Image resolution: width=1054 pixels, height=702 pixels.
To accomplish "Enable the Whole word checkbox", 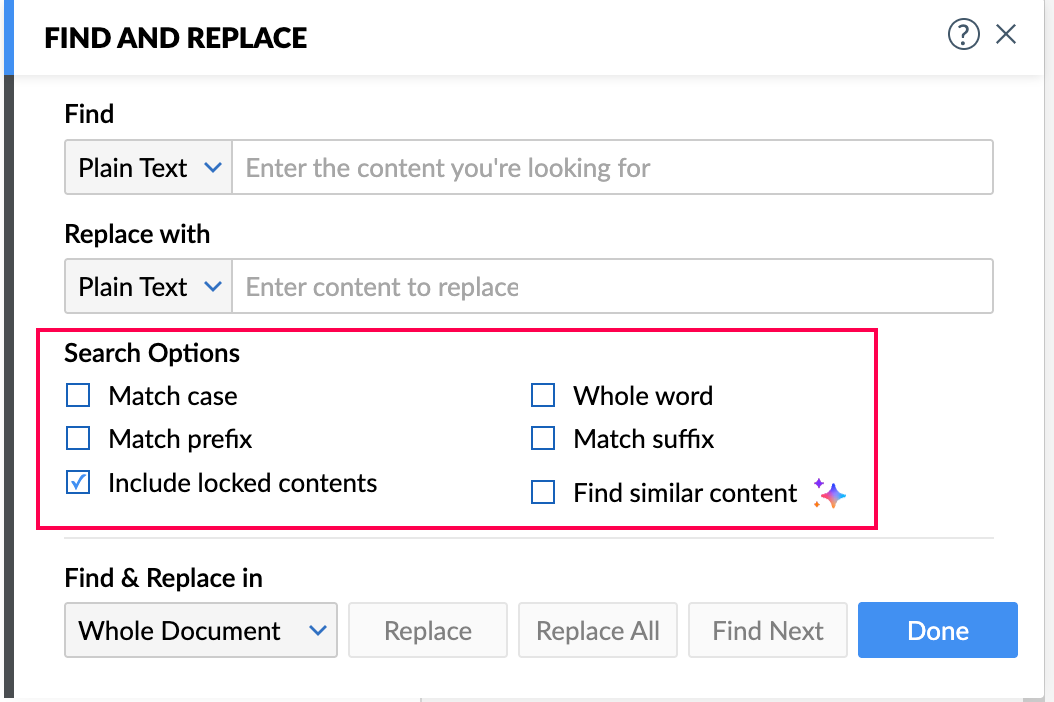I will (543, 396).
